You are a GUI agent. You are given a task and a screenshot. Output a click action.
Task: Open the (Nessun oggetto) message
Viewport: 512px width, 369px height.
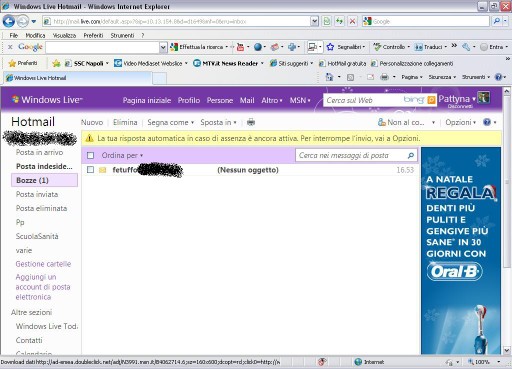248,170
